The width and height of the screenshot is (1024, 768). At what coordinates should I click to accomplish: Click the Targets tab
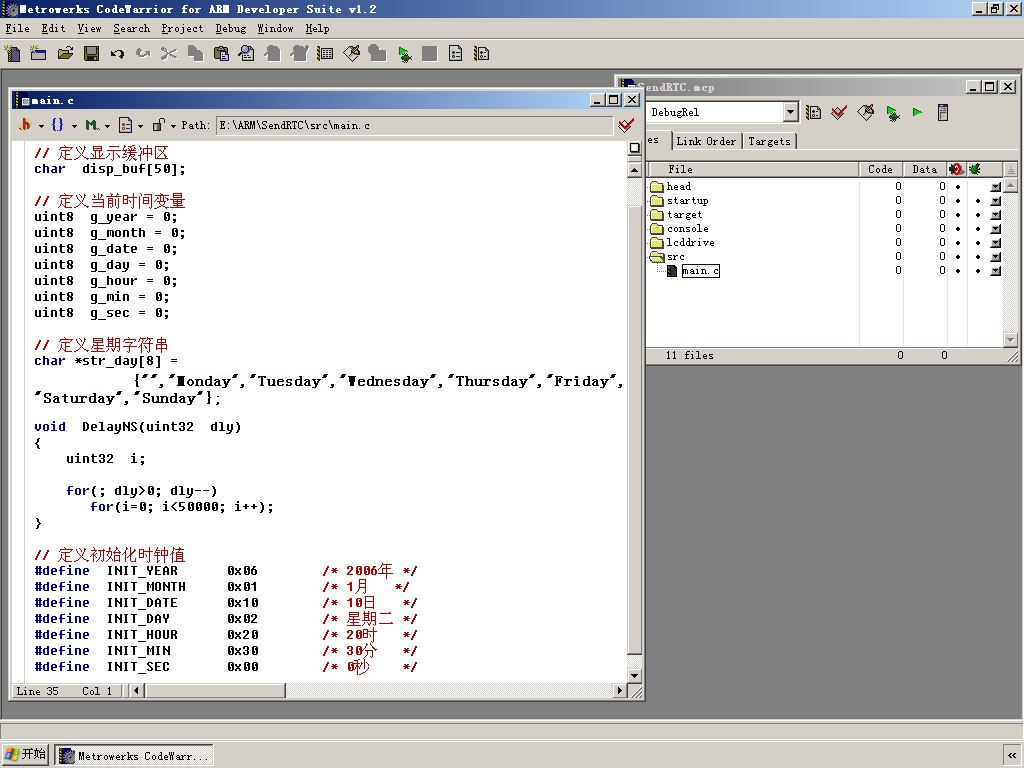click(769, 142)
